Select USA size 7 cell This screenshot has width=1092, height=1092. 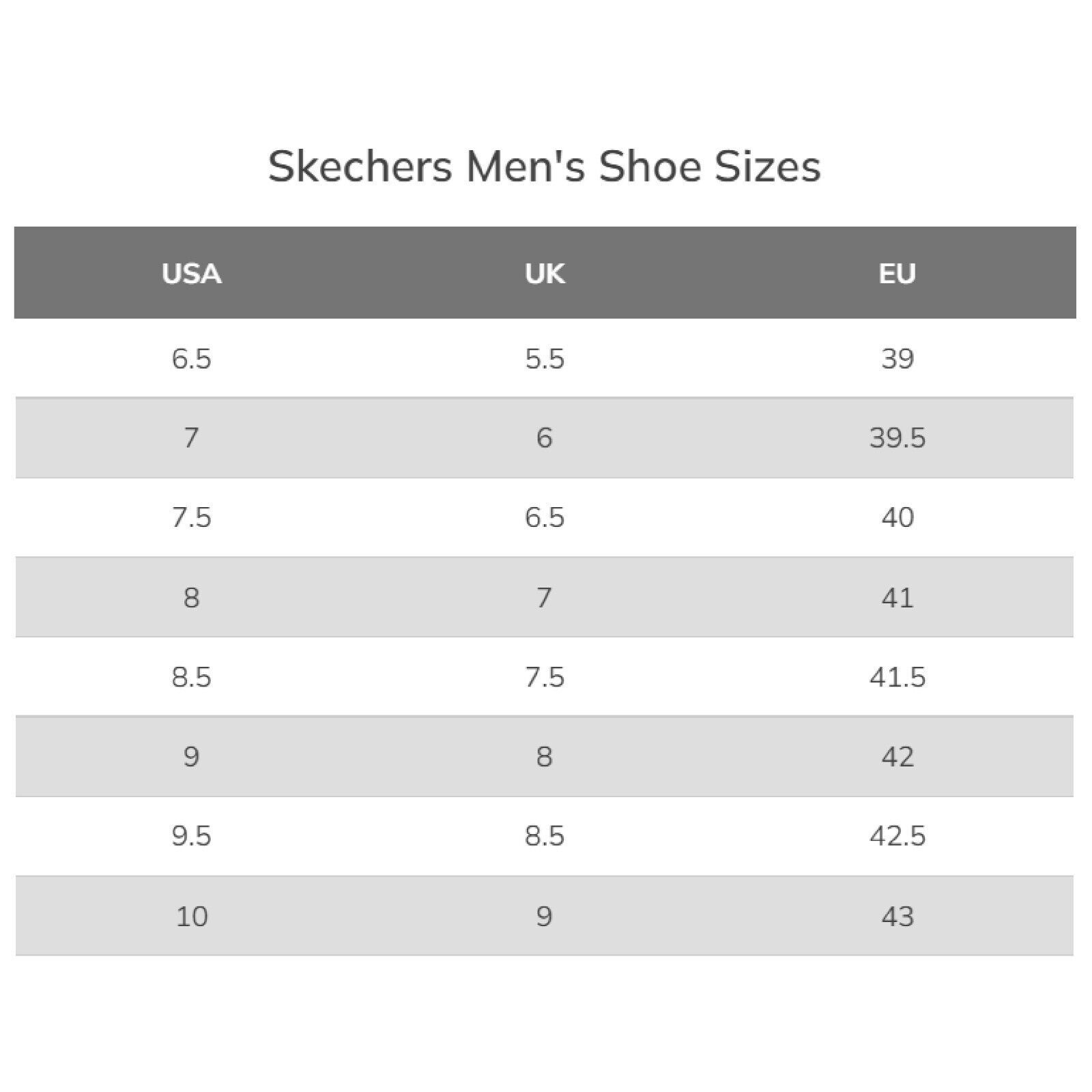pos(191,437)
